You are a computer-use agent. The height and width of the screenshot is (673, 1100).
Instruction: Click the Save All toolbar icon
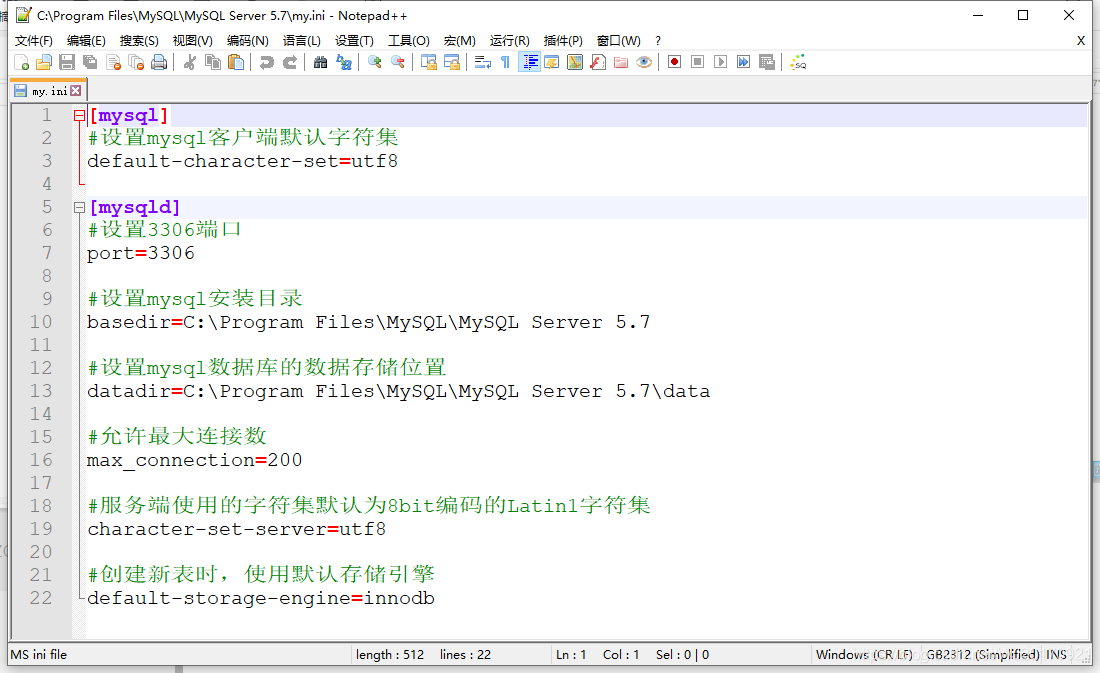click(90, 62)
